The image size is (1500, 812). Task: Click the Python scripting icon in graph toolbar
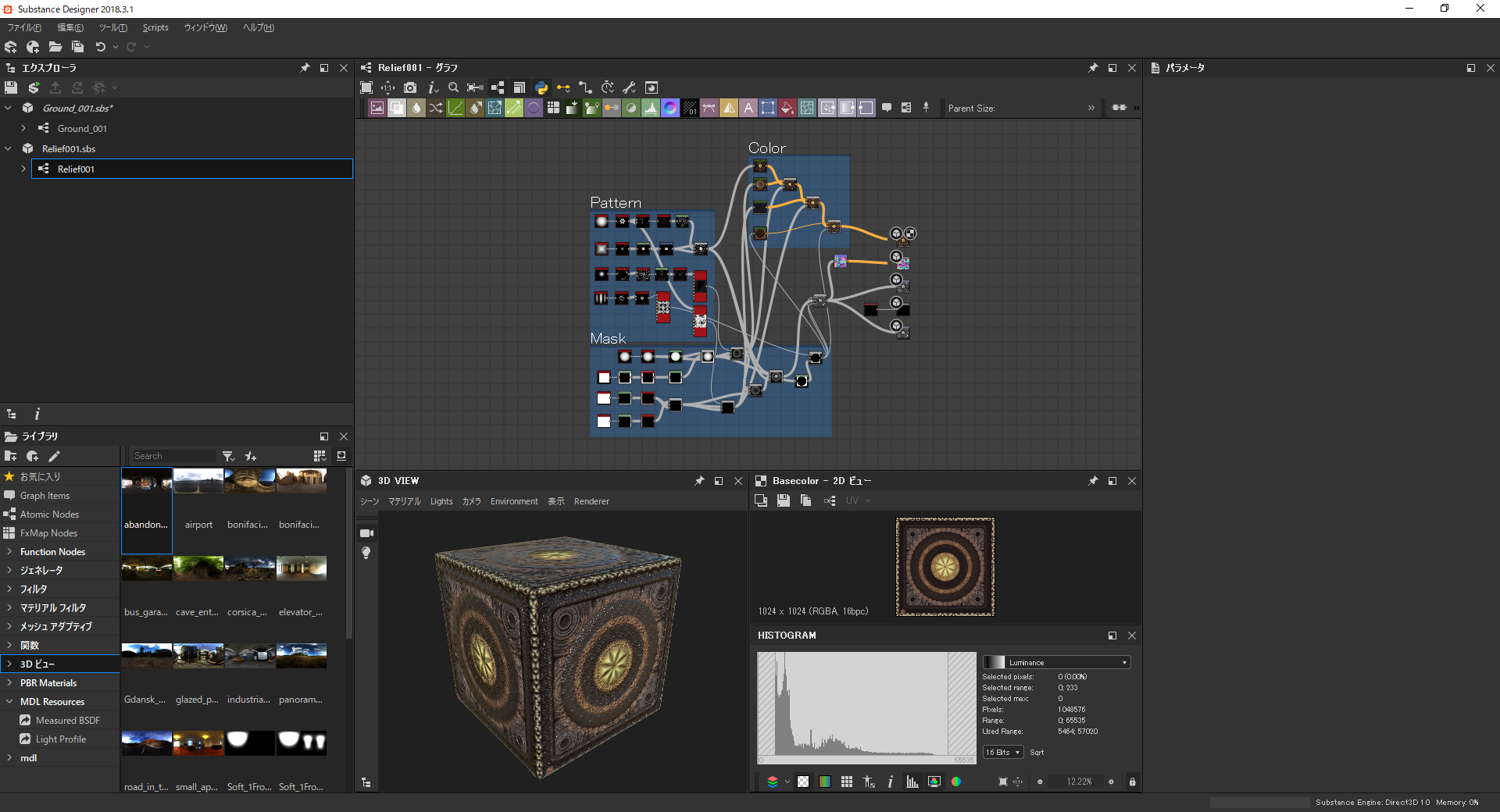click(x=541, y=87)
